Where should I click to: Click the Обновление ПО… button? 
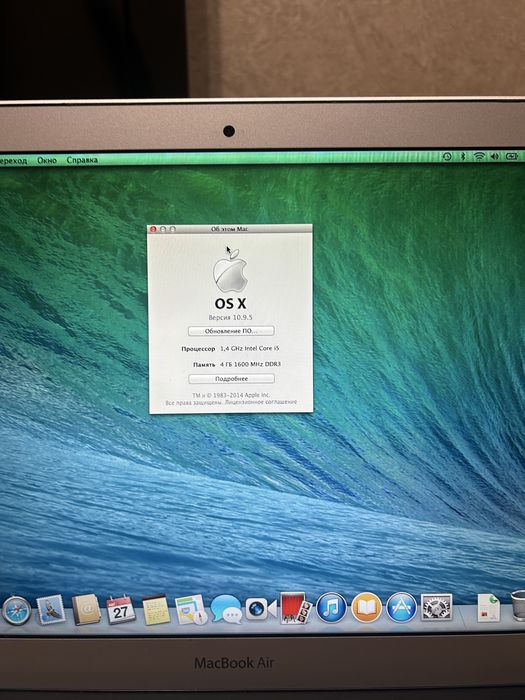pos(231,331)
